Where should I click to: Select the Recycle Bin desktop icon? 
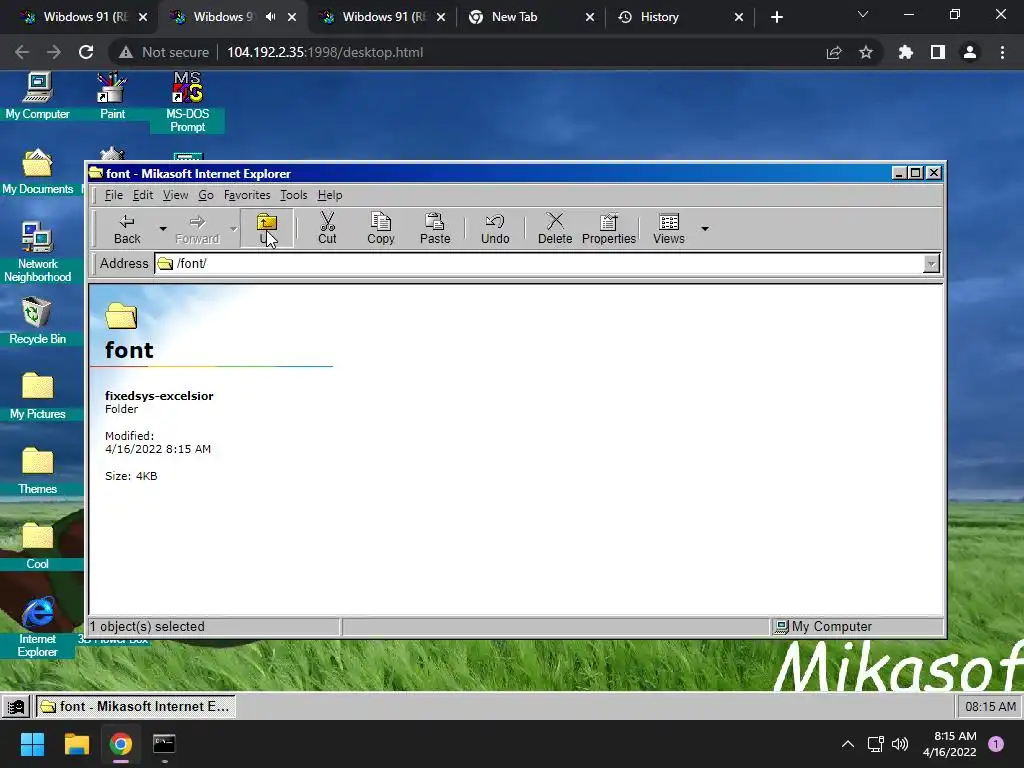pyautogui.click(x=37, y=321)
